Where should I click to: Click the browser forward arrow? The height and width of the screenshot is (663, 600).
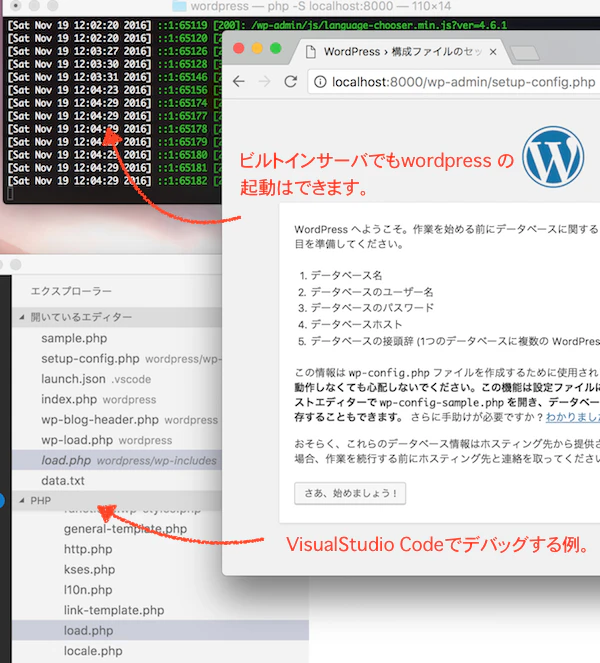pos(265,81)
